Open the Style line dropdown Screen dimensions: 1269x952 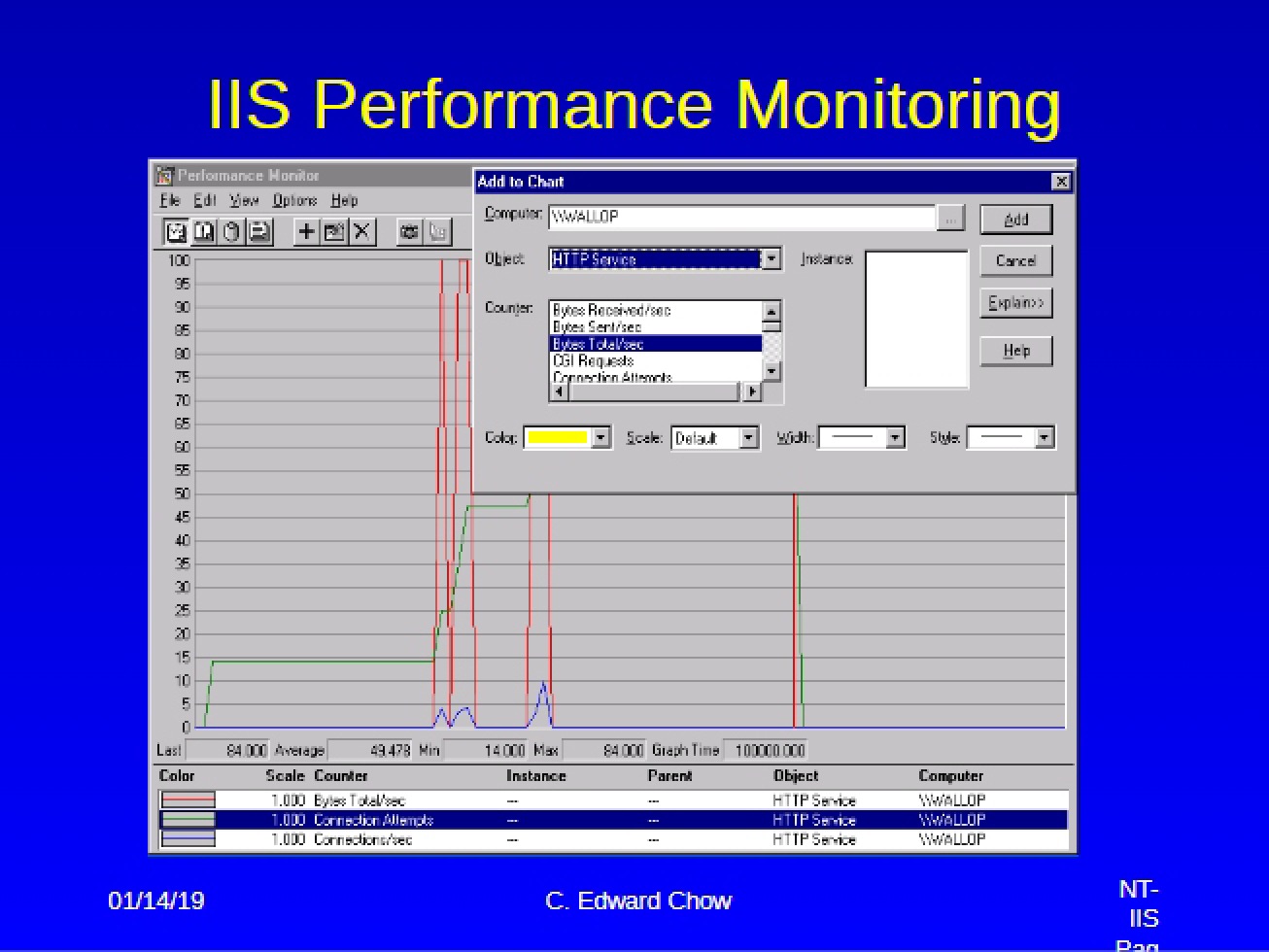pyautogui.click(x=1044, y=438)
